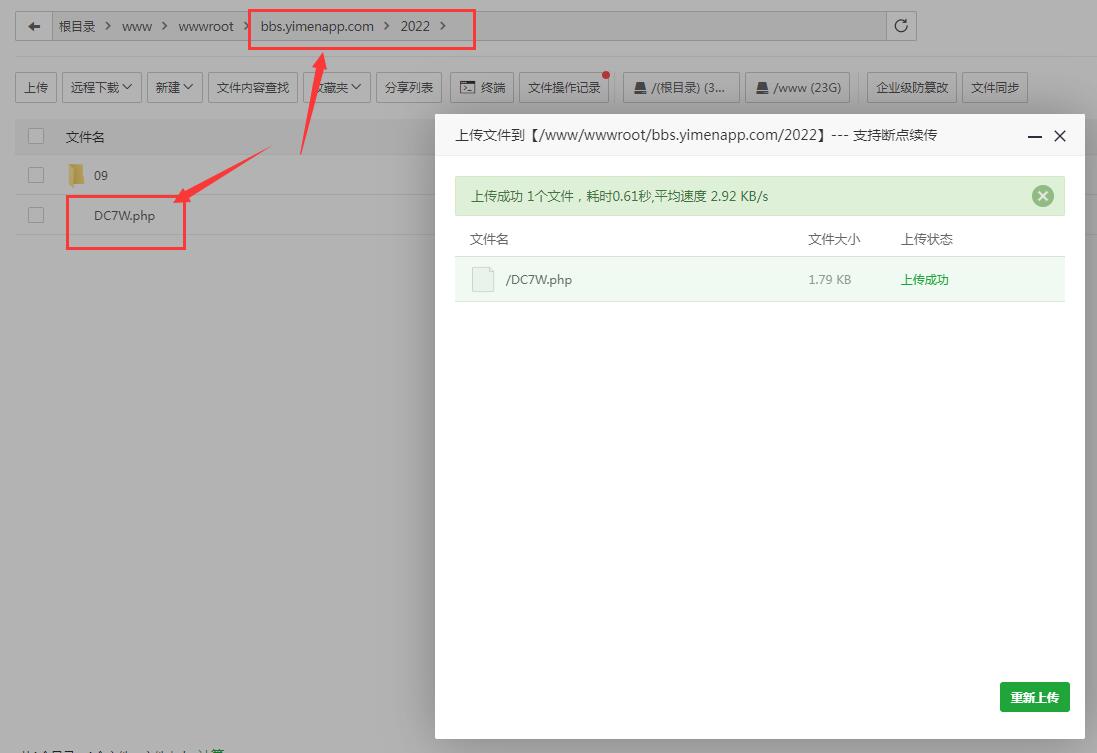This screenshot has width=1097, height=753.
Task: Check the box for DC7W.php
Action: (36, 215)
